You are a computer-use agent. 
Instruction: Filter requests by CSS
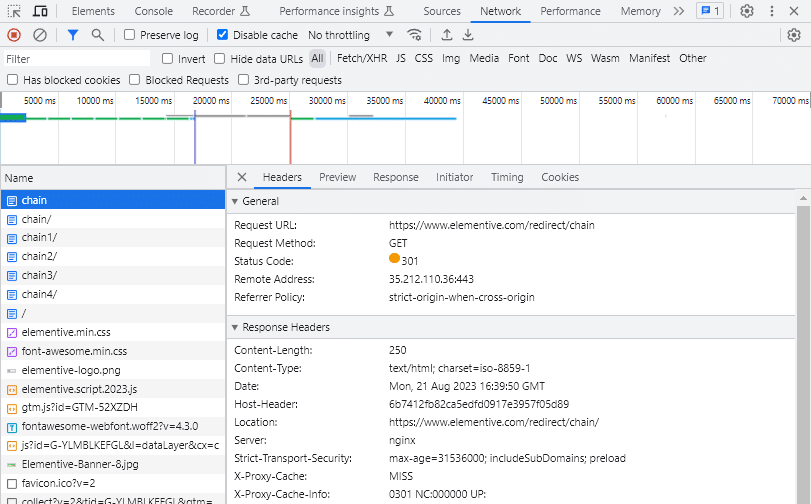click(424, 58)
